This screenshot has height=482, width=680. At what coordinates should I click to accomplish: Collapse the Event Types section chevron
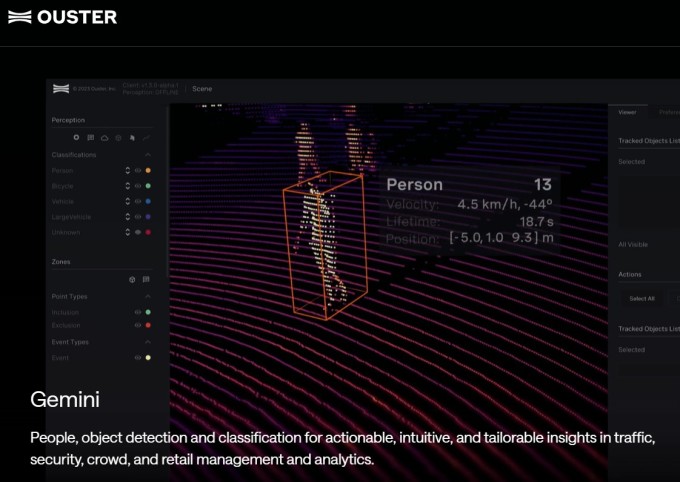148,342
